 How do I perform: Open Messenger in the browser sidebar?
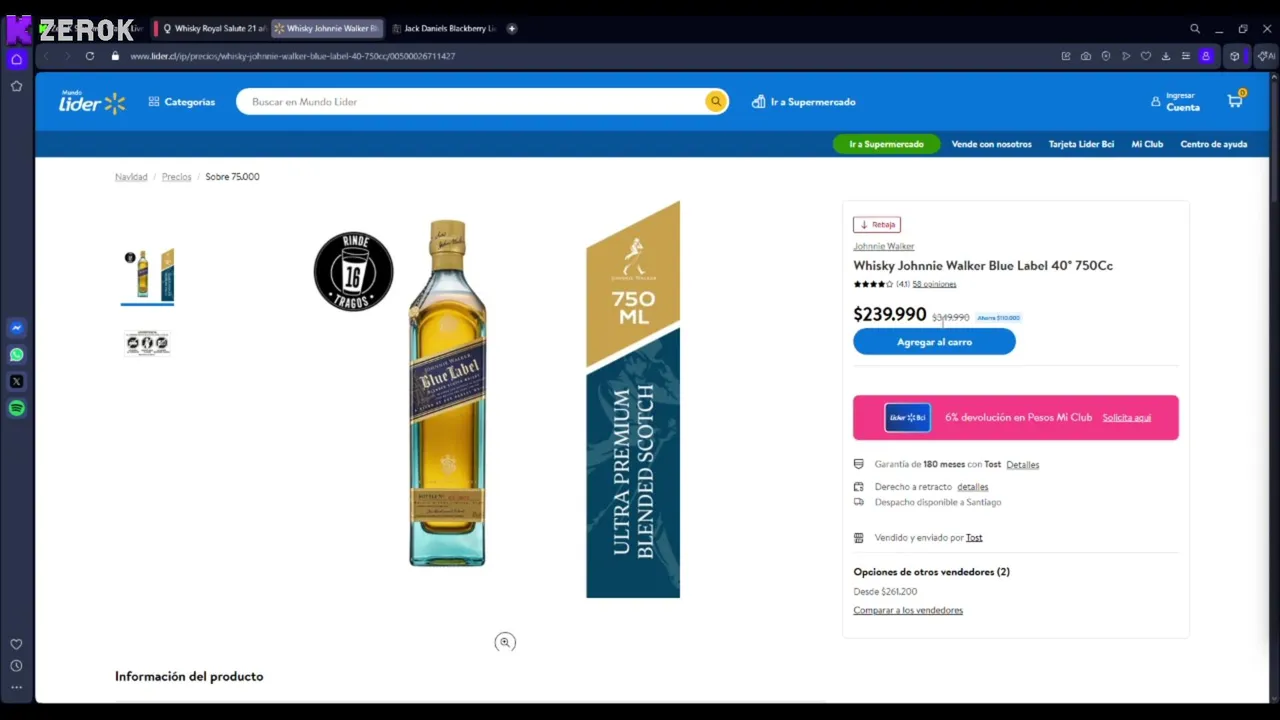pyautogui.click(x=16, y=328)
